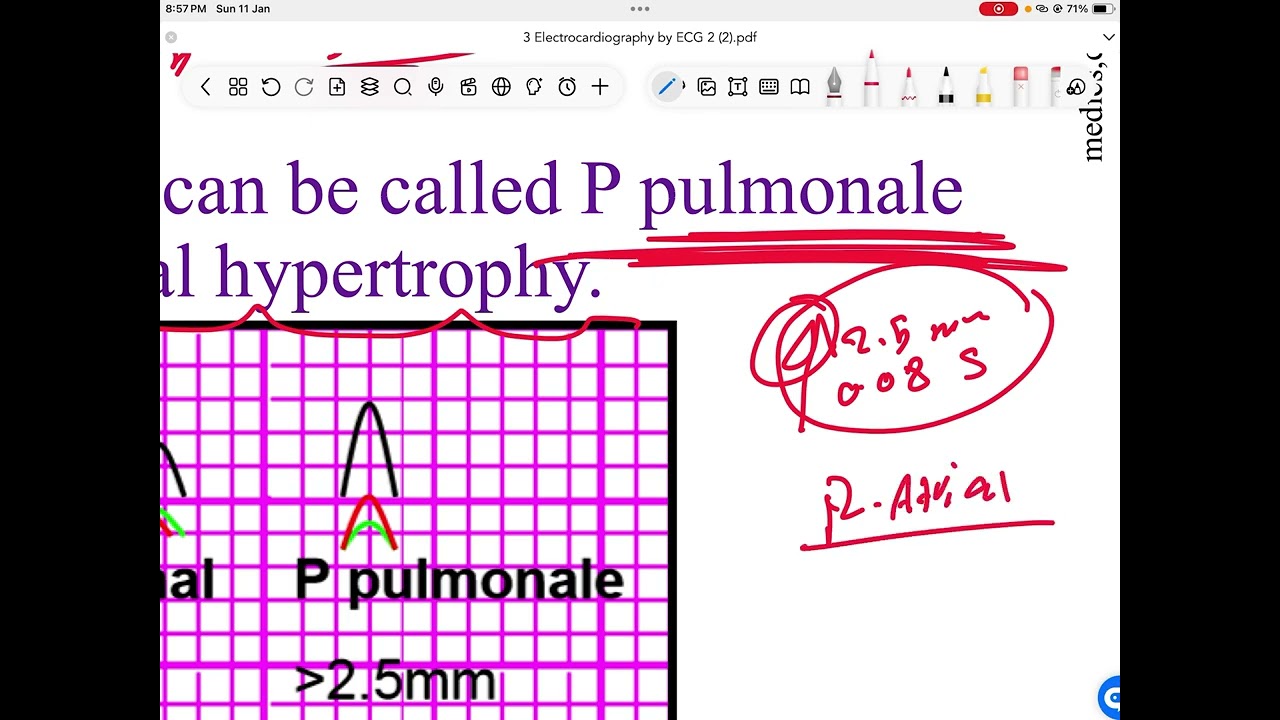Close the document tab with X
Image resolution: width=1280 pixels, height=720 pixels.
click(x=171, y=37)
